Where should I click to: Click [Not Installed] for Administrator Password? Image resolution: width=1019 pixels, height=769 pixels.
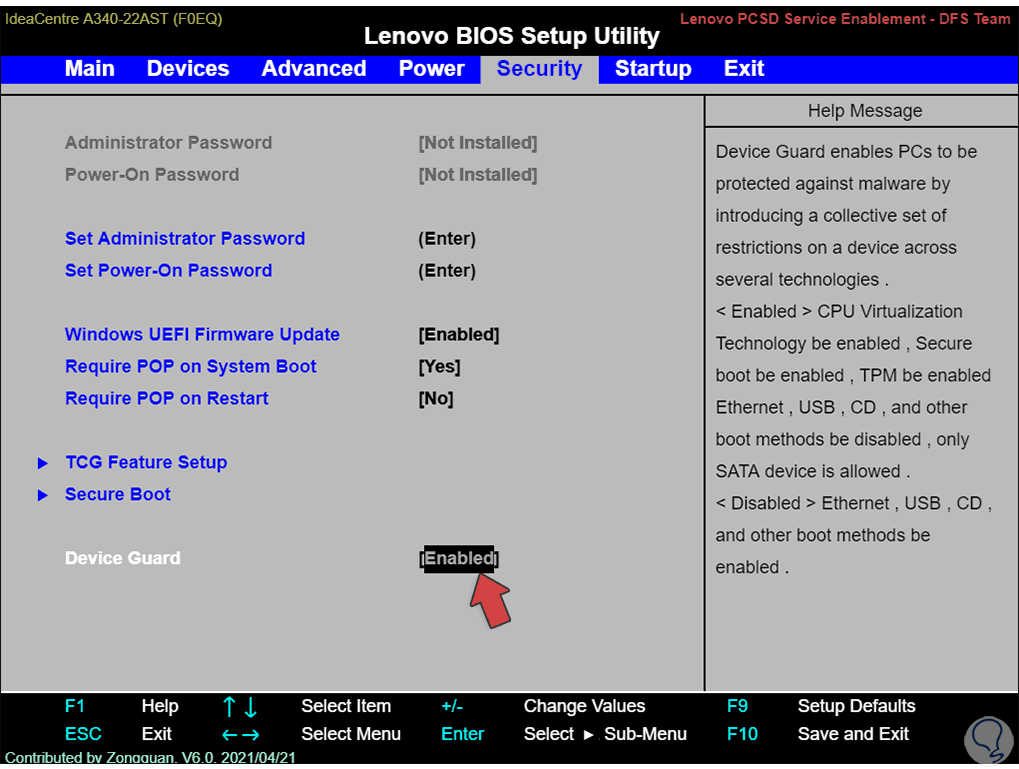pyautogui.click(x=478, y=142)
